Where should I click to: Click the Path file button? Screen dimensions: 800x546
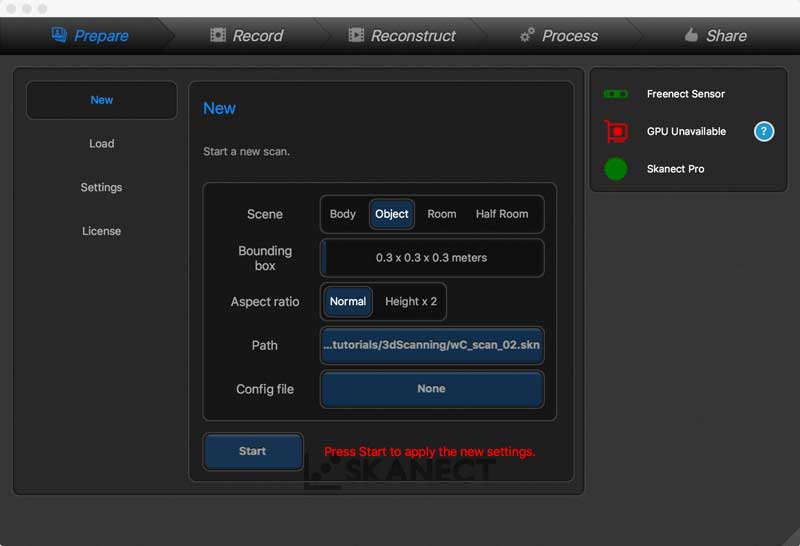tap(432, 345)
